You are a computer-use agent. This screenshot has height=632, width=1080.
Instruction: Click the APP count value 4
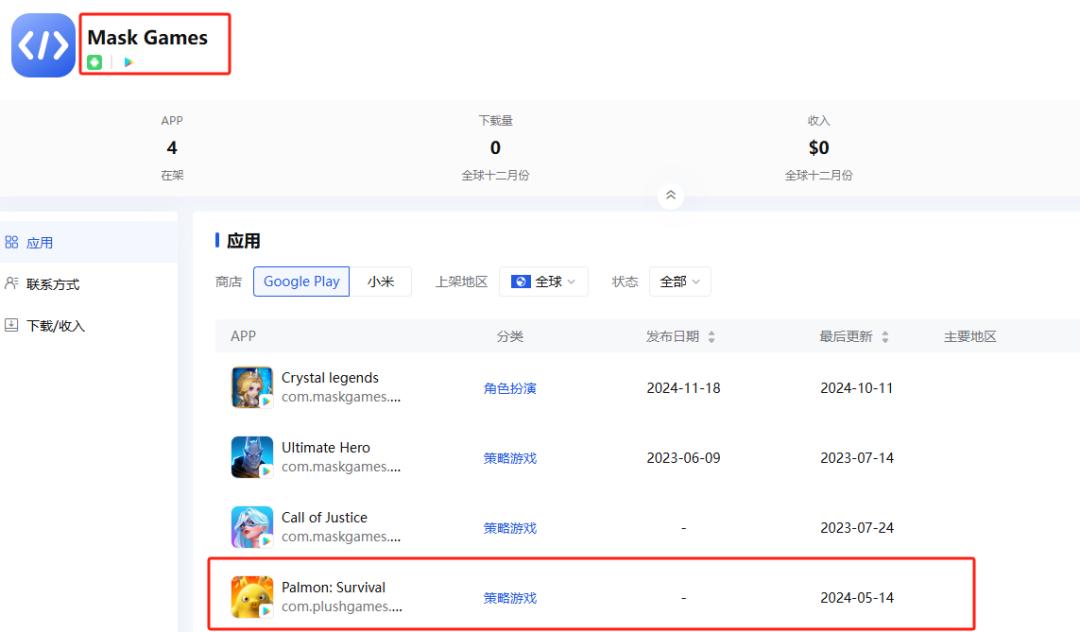click(172, 147)
